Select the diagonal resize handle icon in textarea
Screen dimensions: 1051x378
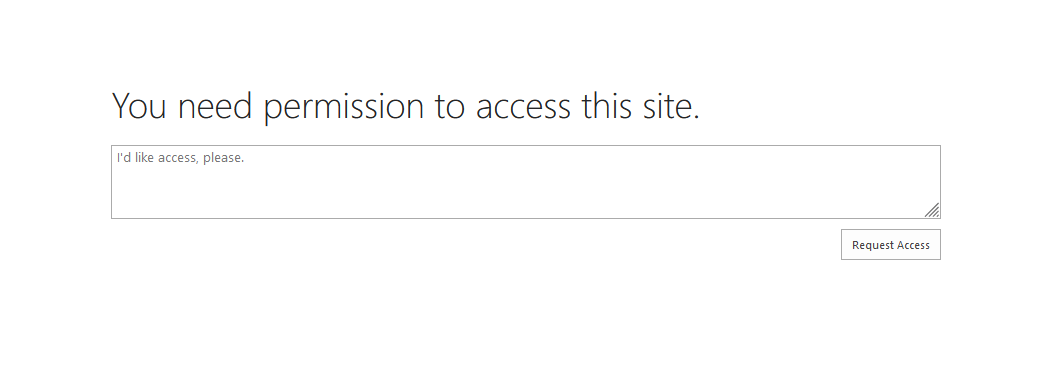(932, 210)
